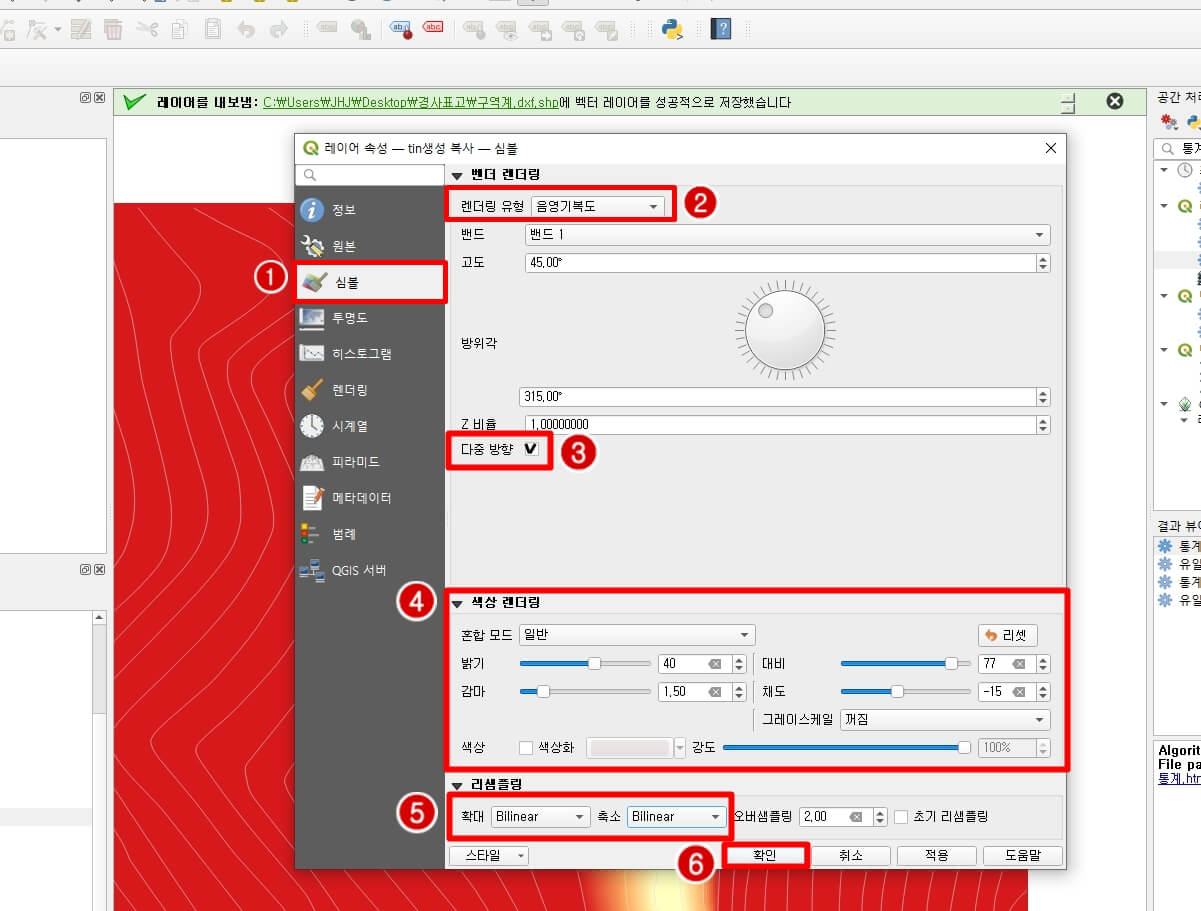This screenshot has height=911, width=1201.
Task: Open the 축소 resampling dropdown set to Bilinear
Action: pos(676,817)
